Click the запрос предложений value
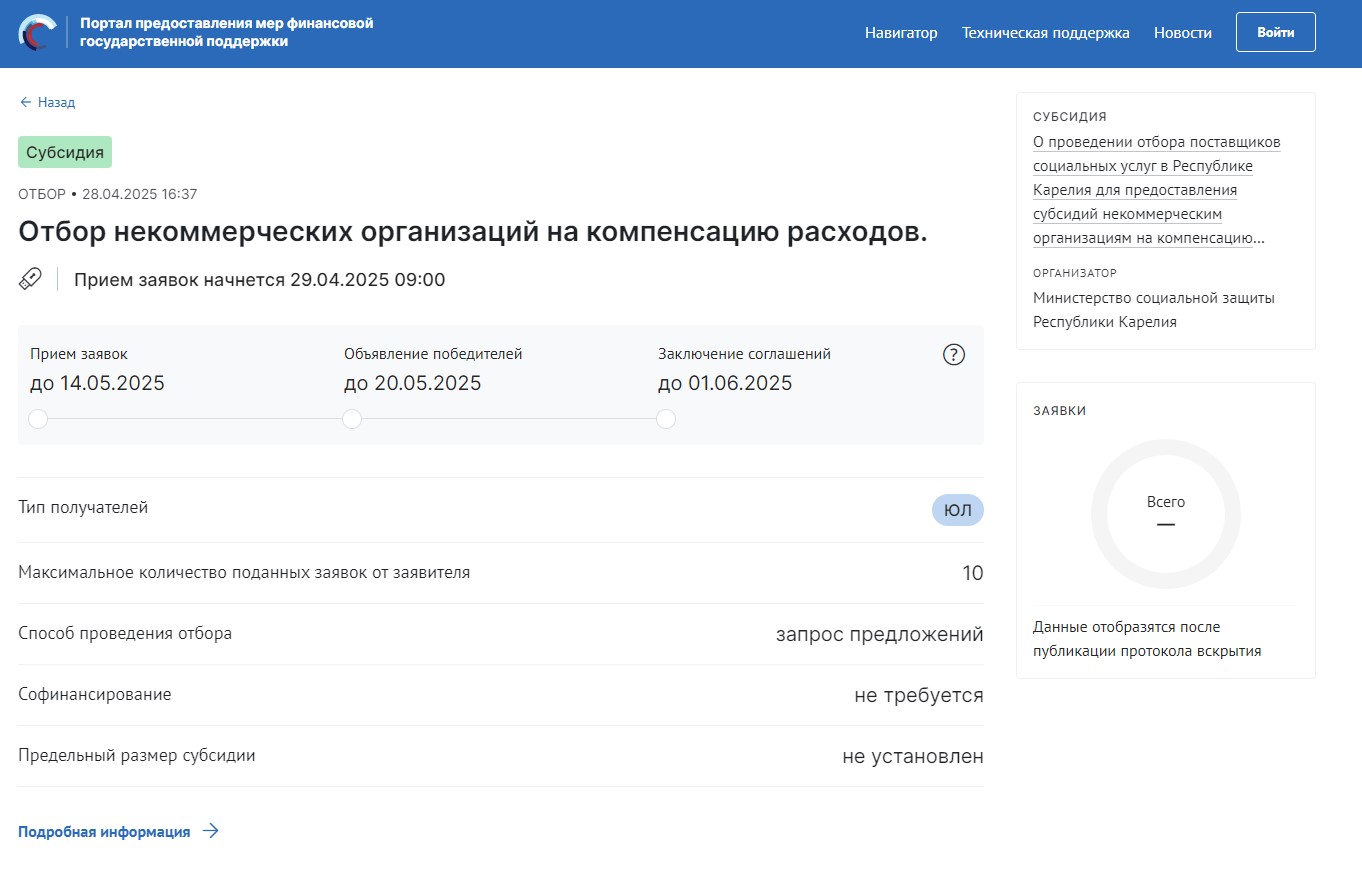Viewport: 1362px width, 878px height. tap(879, 635)
